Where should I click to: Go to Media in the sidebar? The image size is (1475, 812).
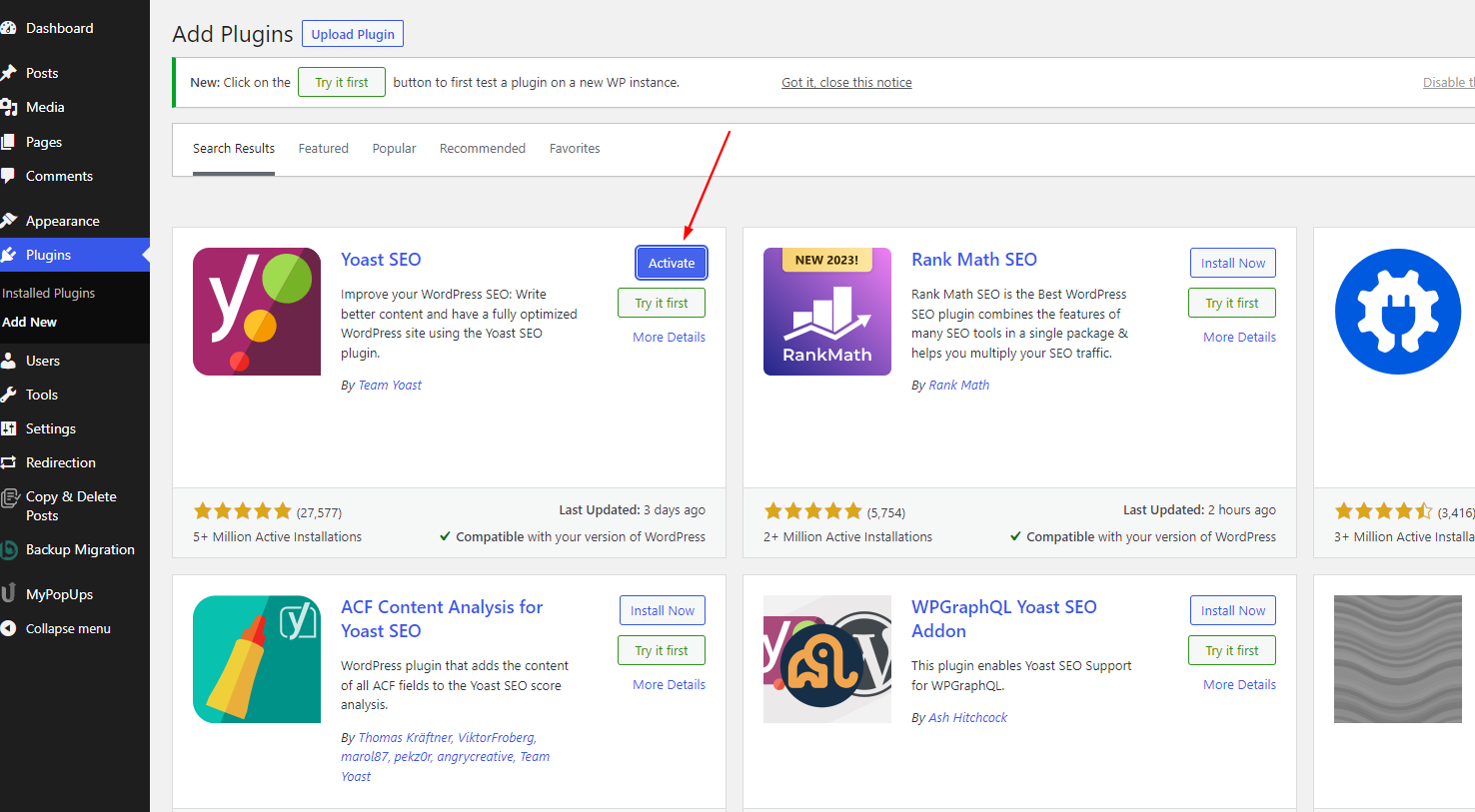(x=45, y=107)
